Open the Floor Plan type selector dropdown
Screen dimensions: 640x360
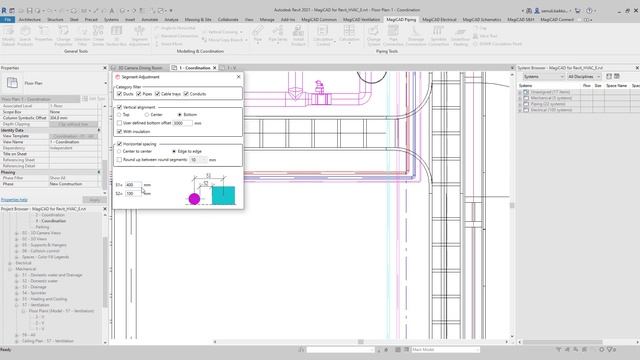pos(105,83)
